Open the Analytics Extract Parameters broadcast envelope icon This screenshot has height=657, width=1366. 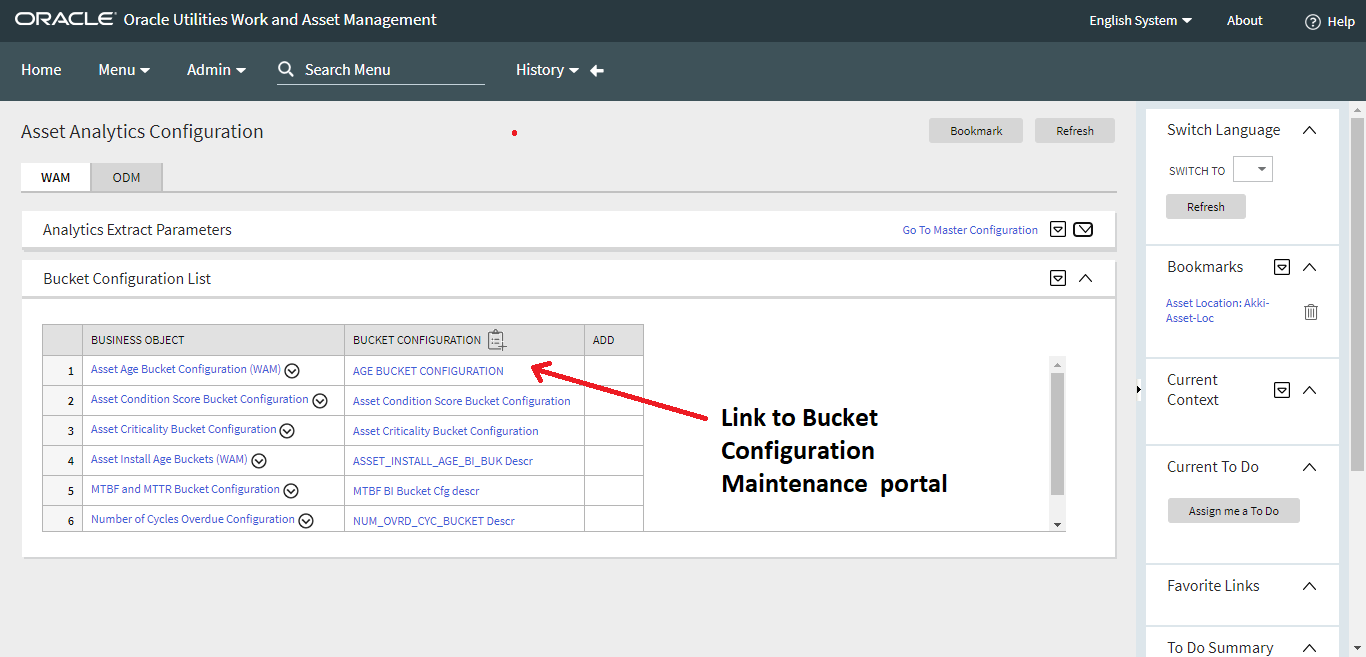click(x=1083, y=229)
